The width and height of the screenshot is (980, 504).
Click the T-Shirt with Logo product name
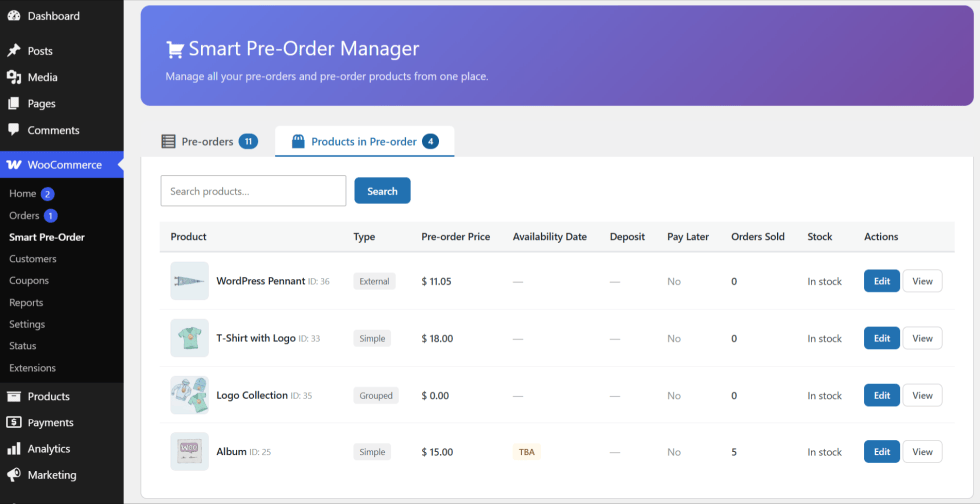pos(256,338)
